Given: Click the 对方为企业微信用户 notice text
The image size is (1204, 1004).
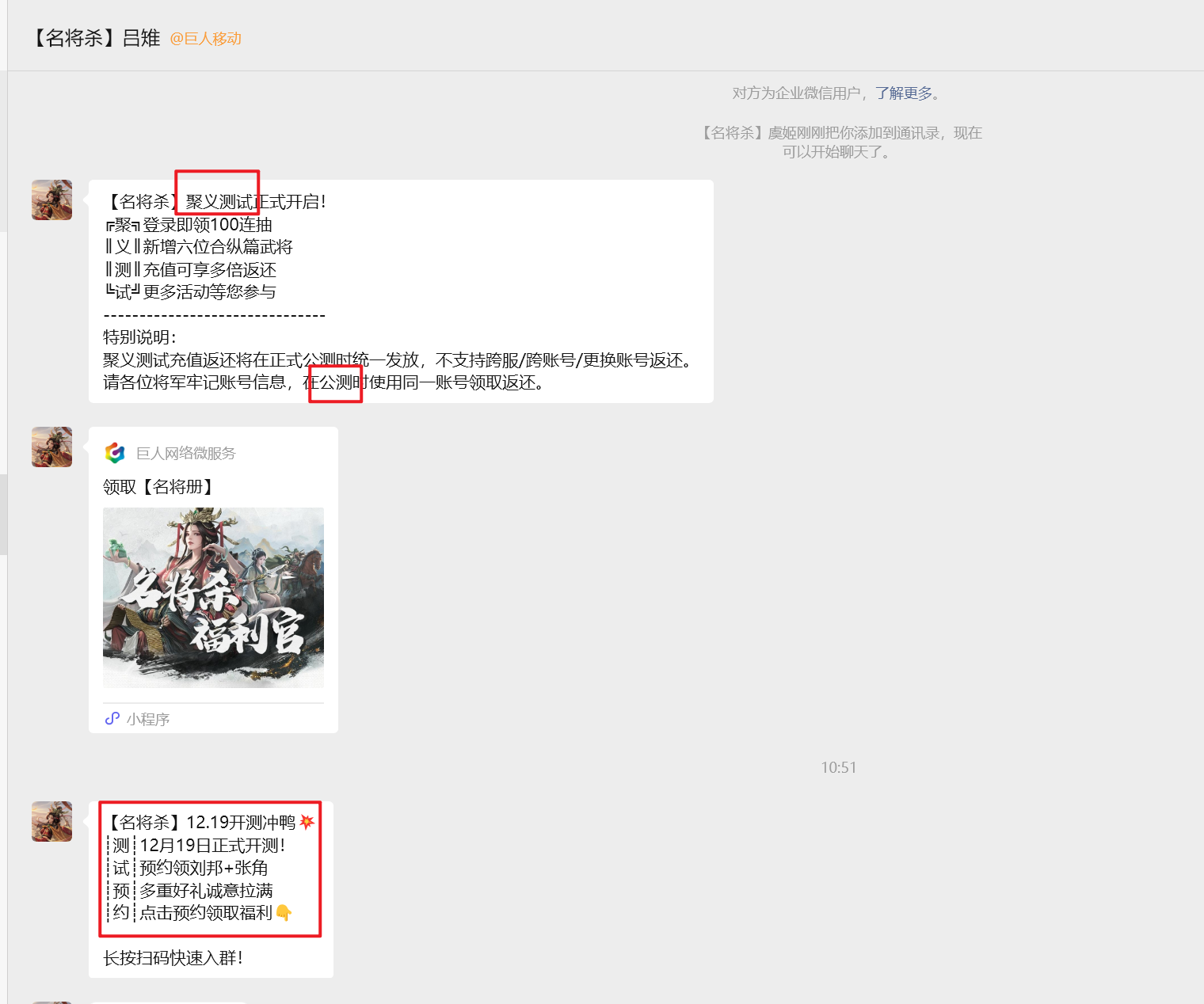Looking at the screenshot, I should pos(796,93).
